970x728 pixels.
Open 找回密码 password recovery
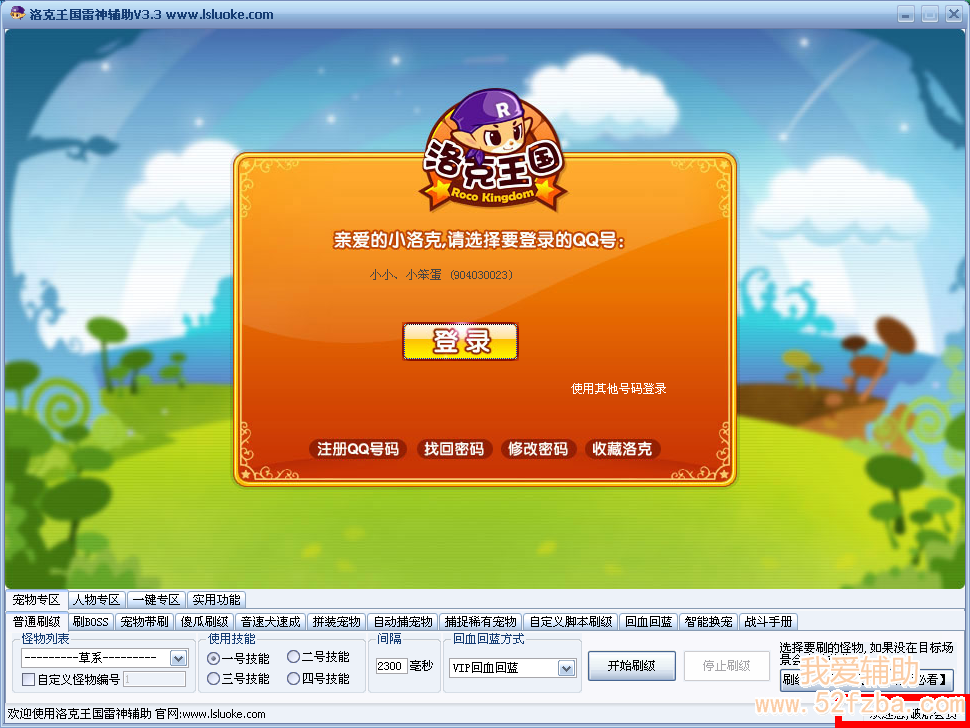coord(454,449)
